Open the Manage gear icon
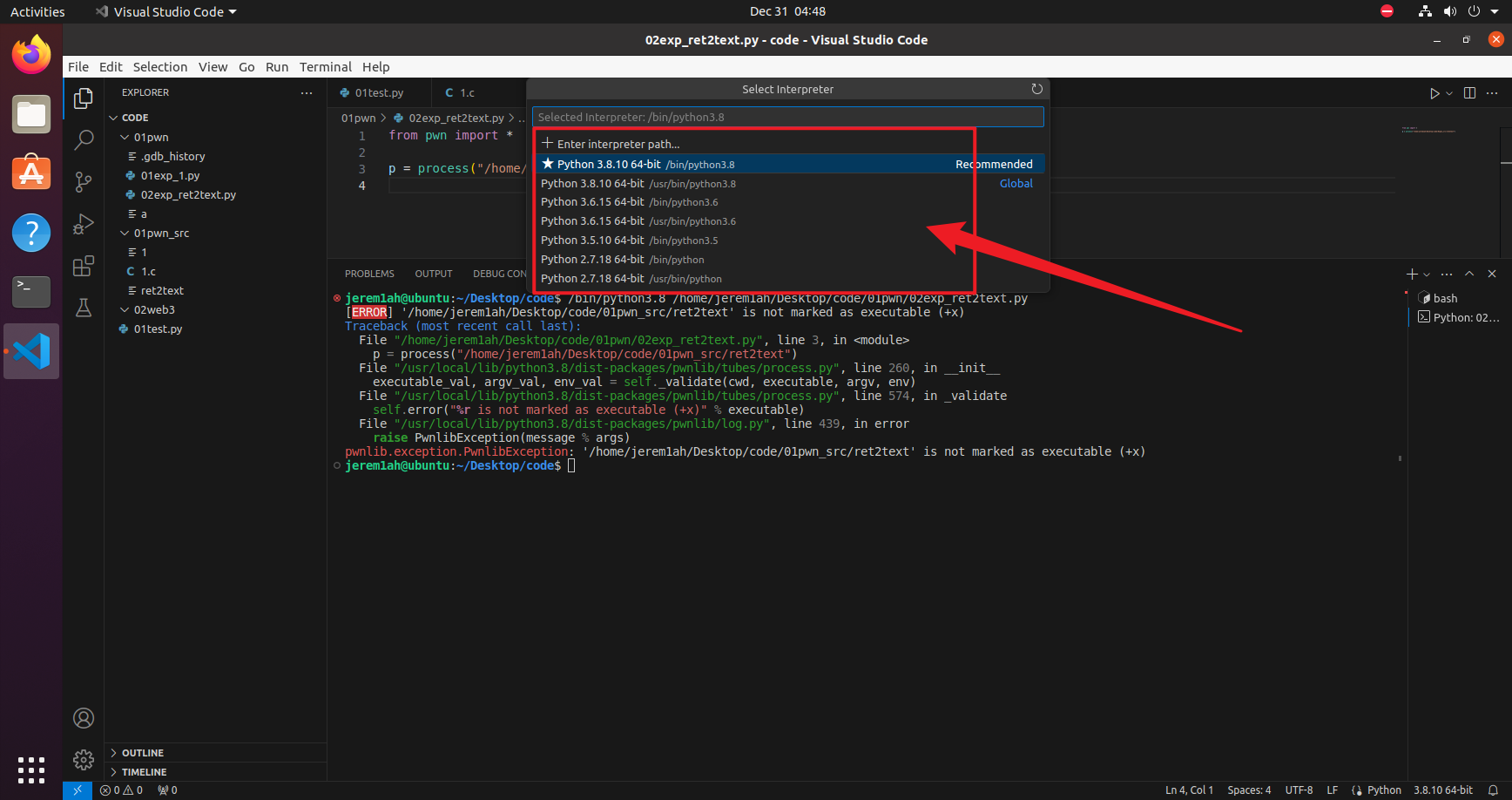 [x=84, y=760]
